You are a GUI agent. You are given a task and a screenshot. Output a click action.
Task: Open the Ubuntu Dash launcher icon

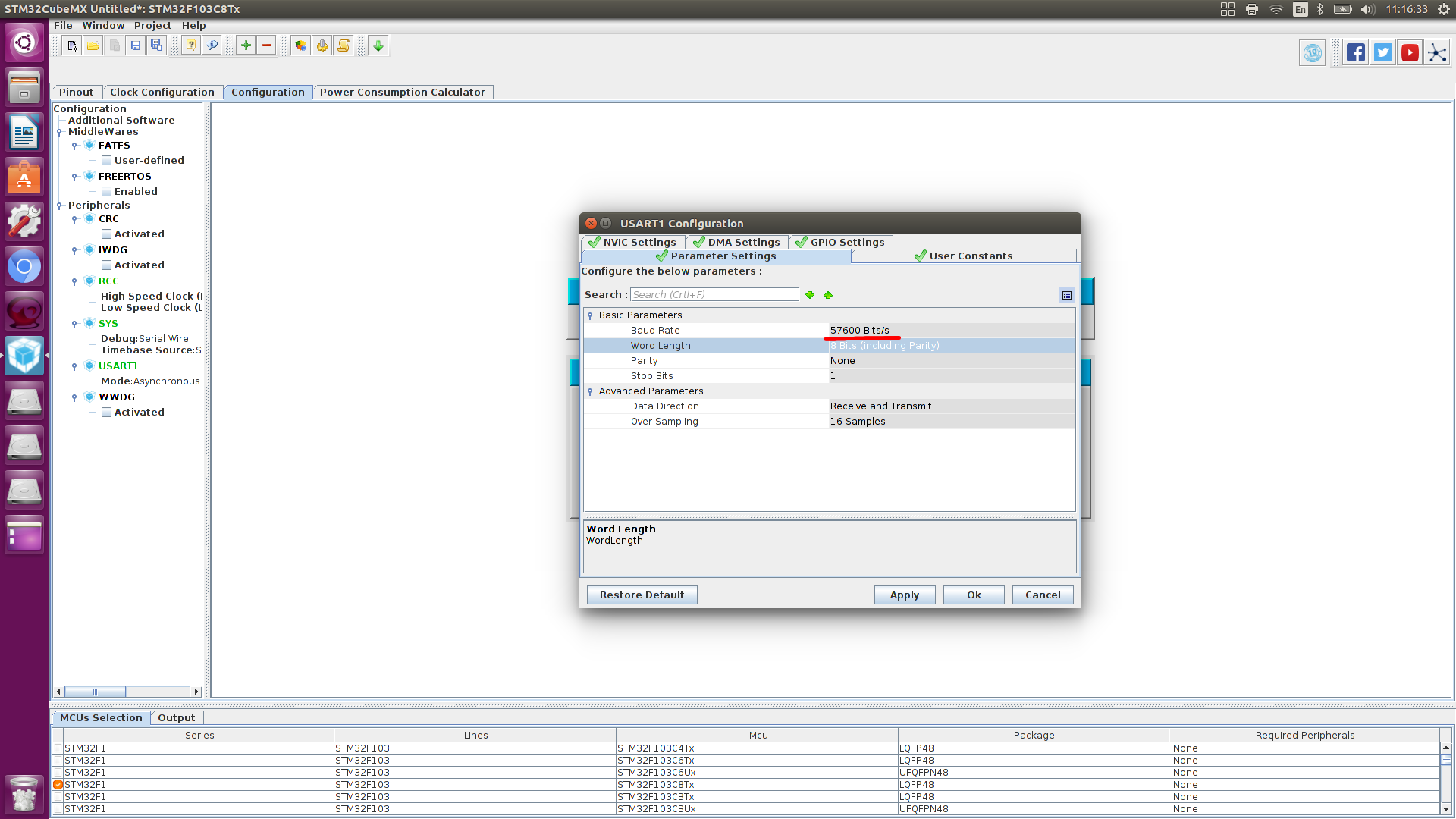point(24,42)
